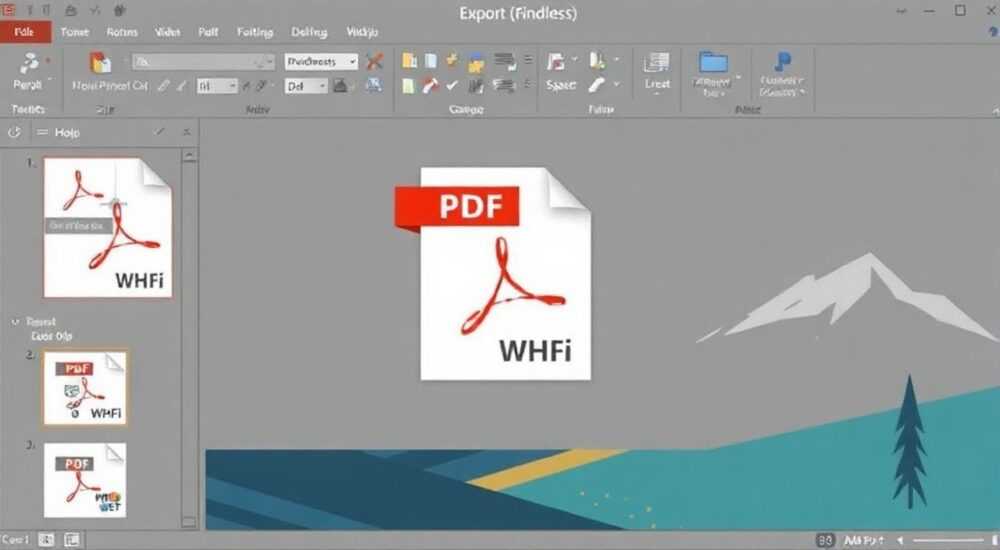The height and width of the screenshot is (550, 1000).
Task: Open the Pividiensts dropdown
Action: pyautogui.click(x=321, y=61)
